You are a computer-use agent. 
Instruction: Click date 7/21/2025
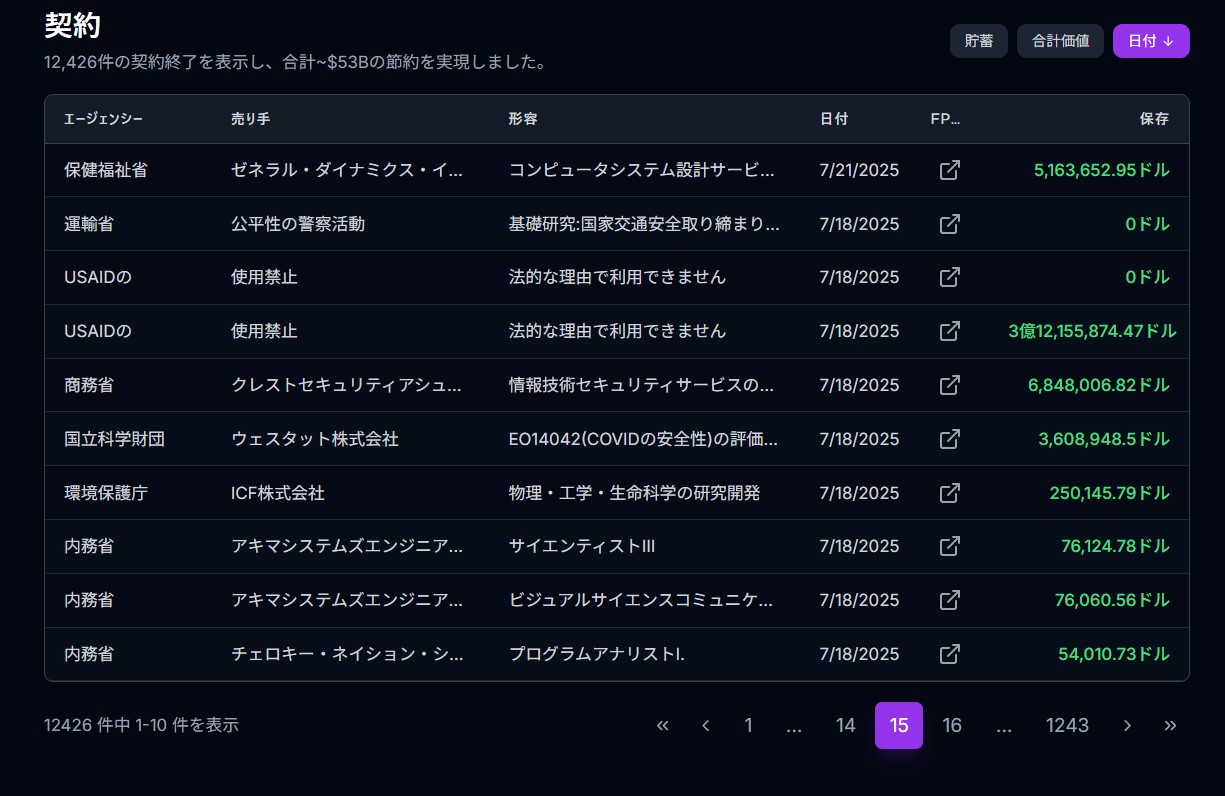click(x=859, y=170)
